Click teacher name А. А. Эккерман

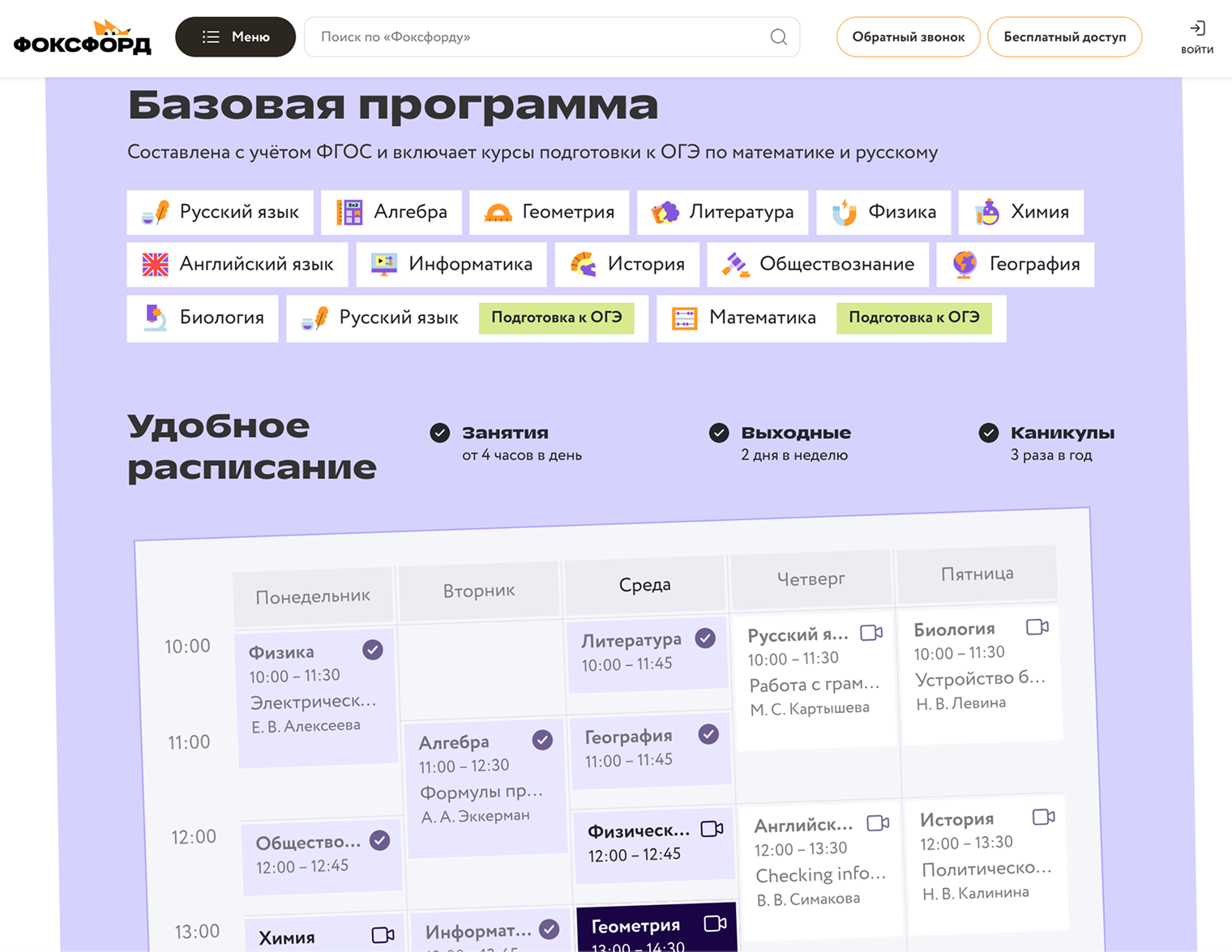pyautogui.click(x=476, y=817)
